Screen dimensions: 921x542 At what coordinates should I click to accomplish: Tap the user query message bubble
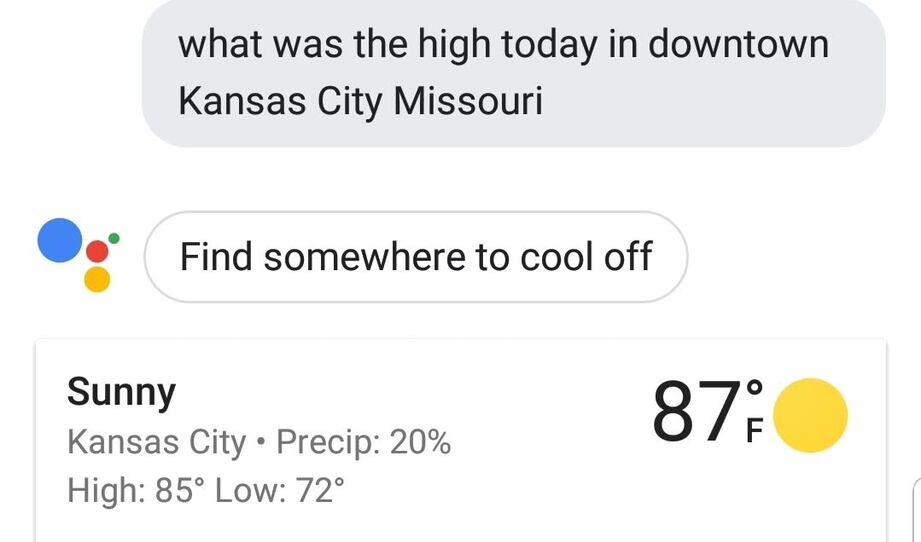point(513,72)
